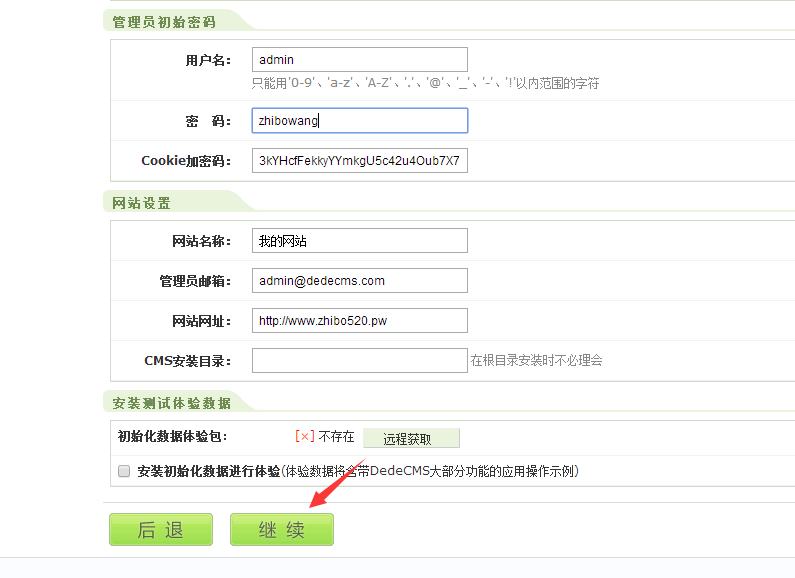The height and width of the screenshot is (578, 795).
Task: Click the [×] not-exist status icon
Action: 305,437
